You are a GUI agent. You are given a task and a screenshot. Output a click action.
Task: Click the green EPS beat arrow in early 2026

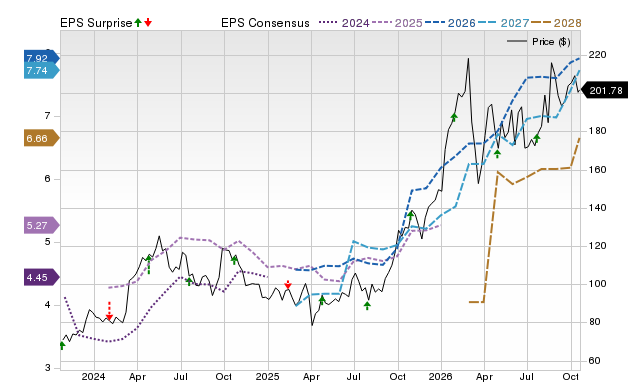(454, 117)
